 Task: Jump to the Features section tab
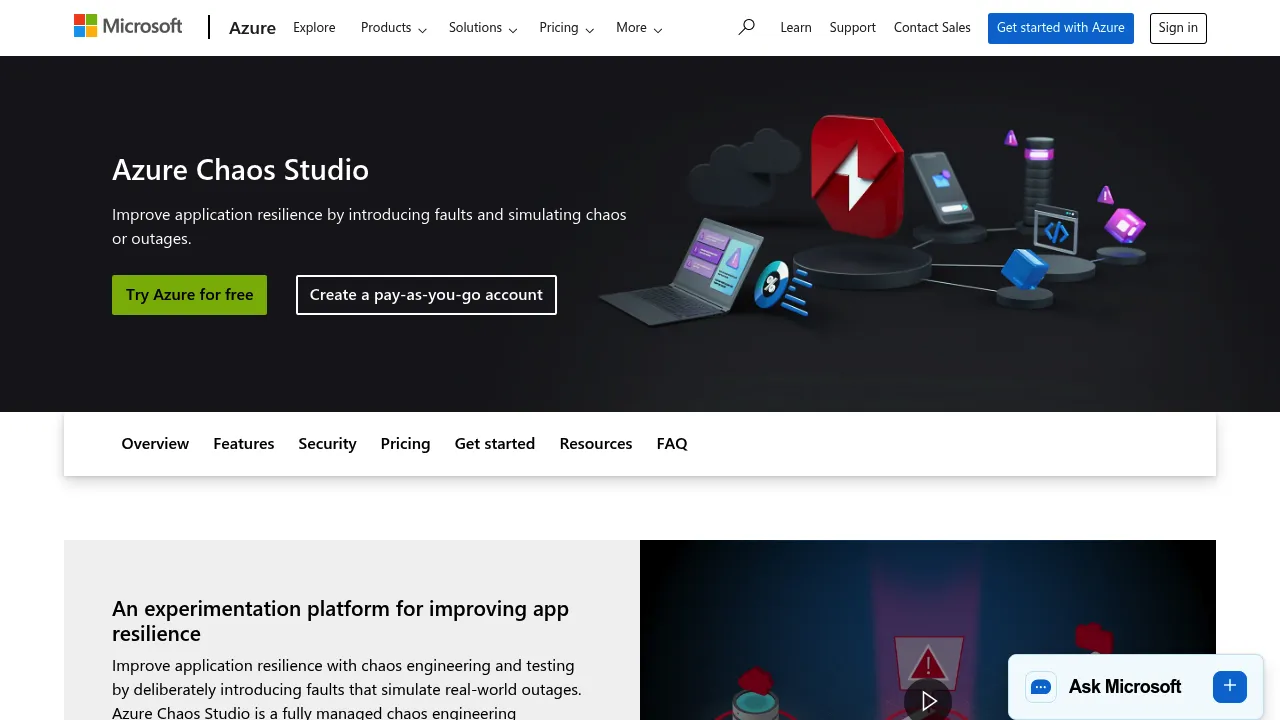(244, 444)
